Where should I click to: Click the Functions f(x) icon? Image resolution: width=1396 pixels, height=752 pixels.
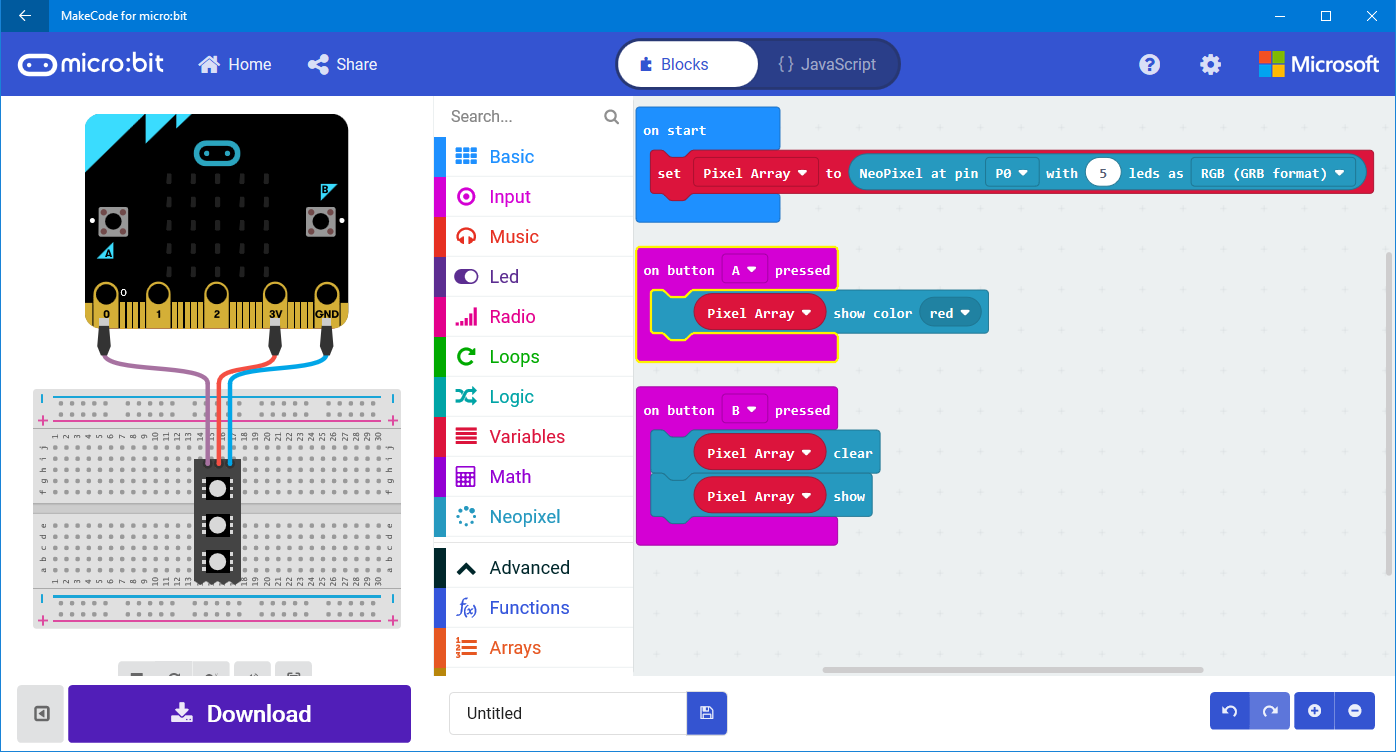coord(466,607)
